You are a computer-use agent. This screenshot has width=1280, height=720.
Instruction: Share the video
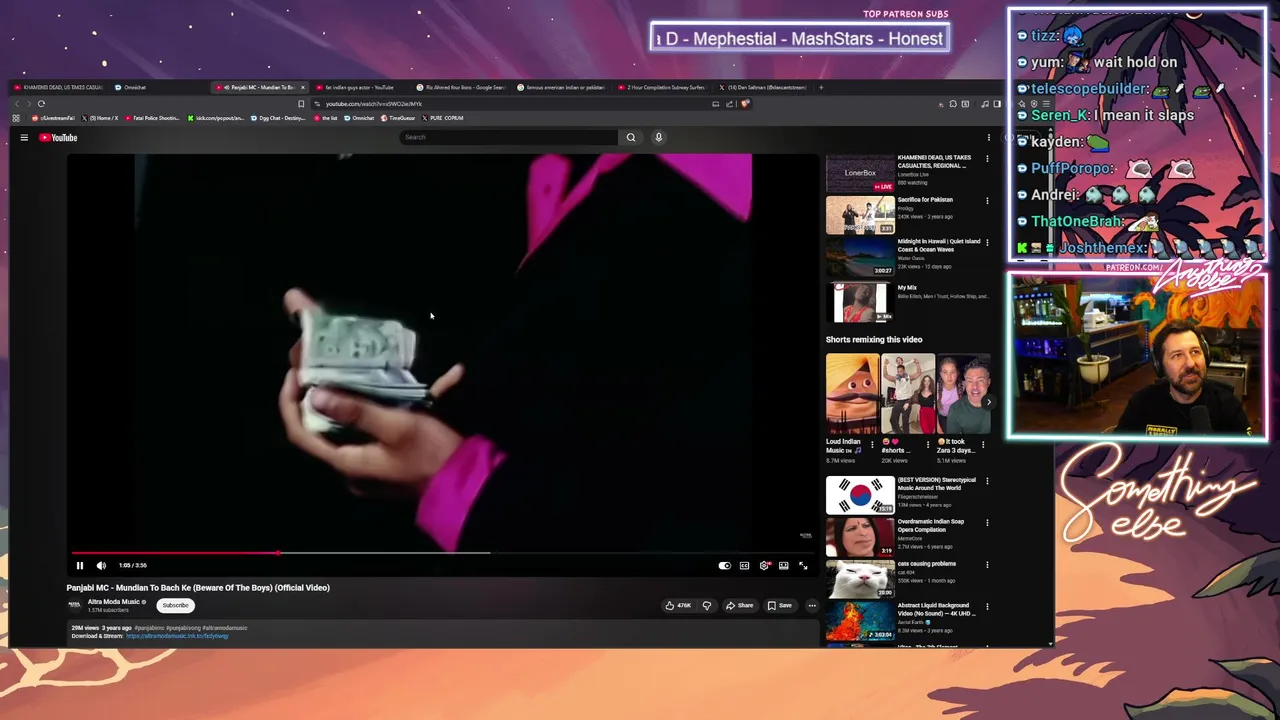[x=740, y=605]
